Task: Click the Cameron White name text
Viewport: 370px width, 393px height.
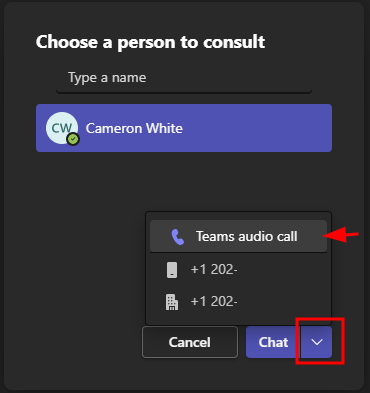Action: coord(134,128)
